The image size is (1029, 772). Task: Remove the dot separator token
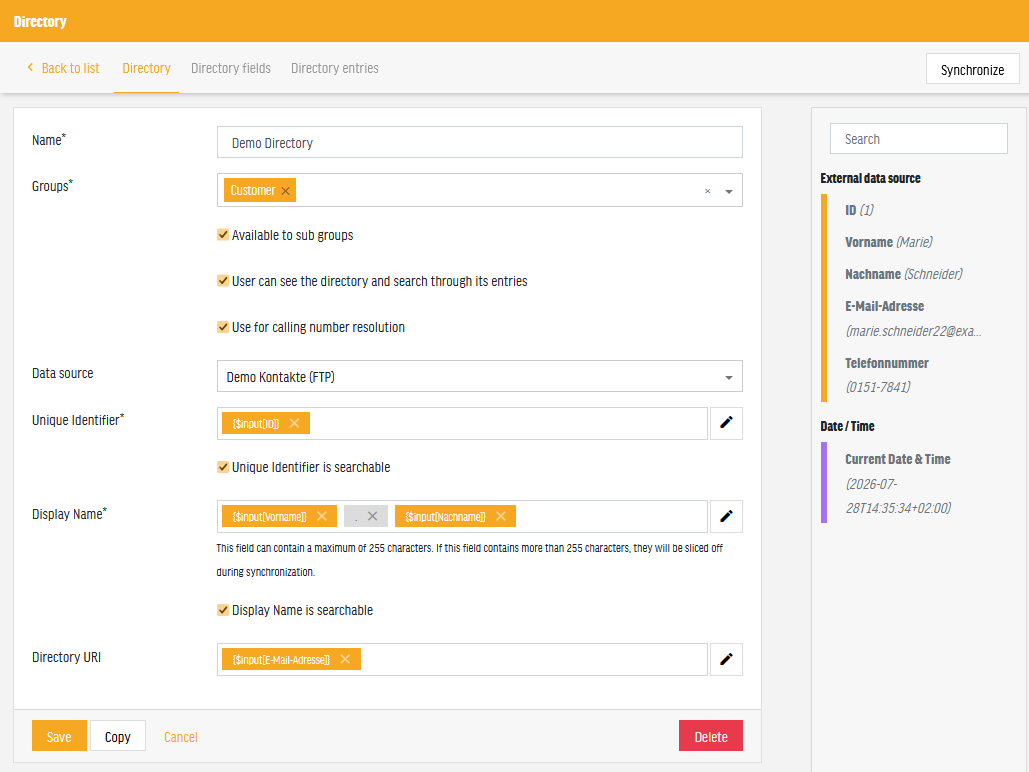click(372, 517)
